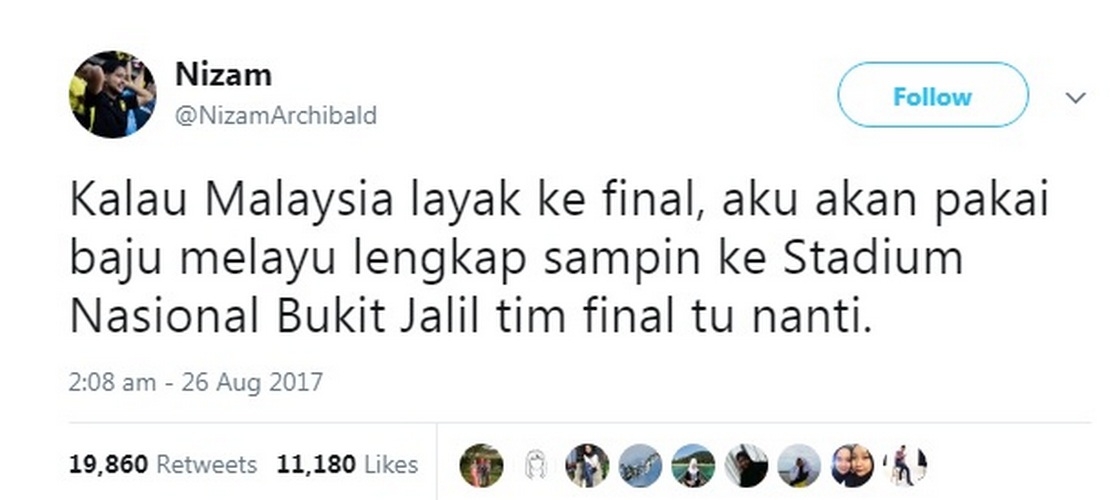Open the @NizamArchibald handle link
The width and height of the screenshot is (1111, 500).
[x=276, y=115]
